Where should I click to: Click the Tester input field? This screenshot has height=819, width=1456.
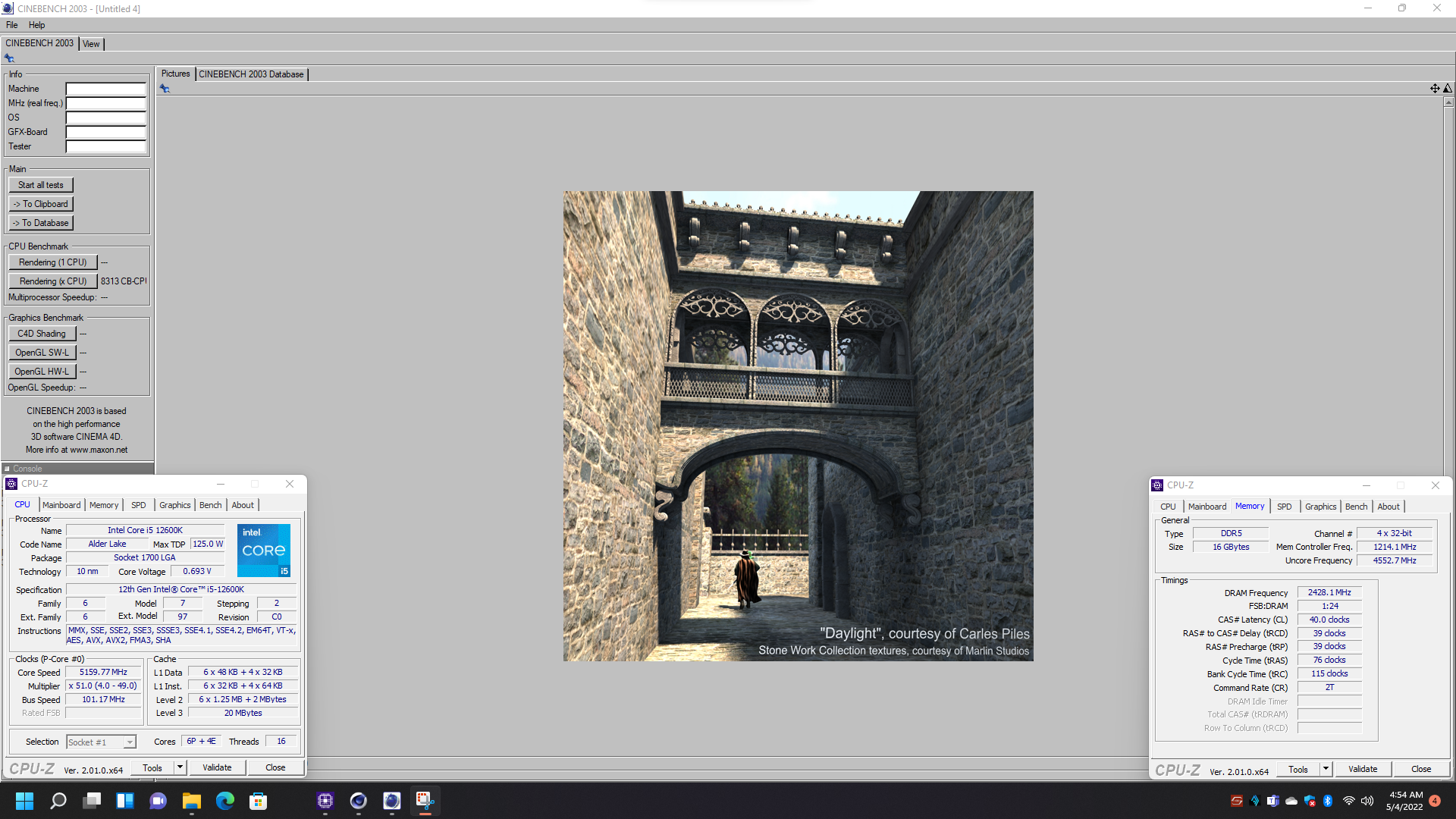coord(105,146)
